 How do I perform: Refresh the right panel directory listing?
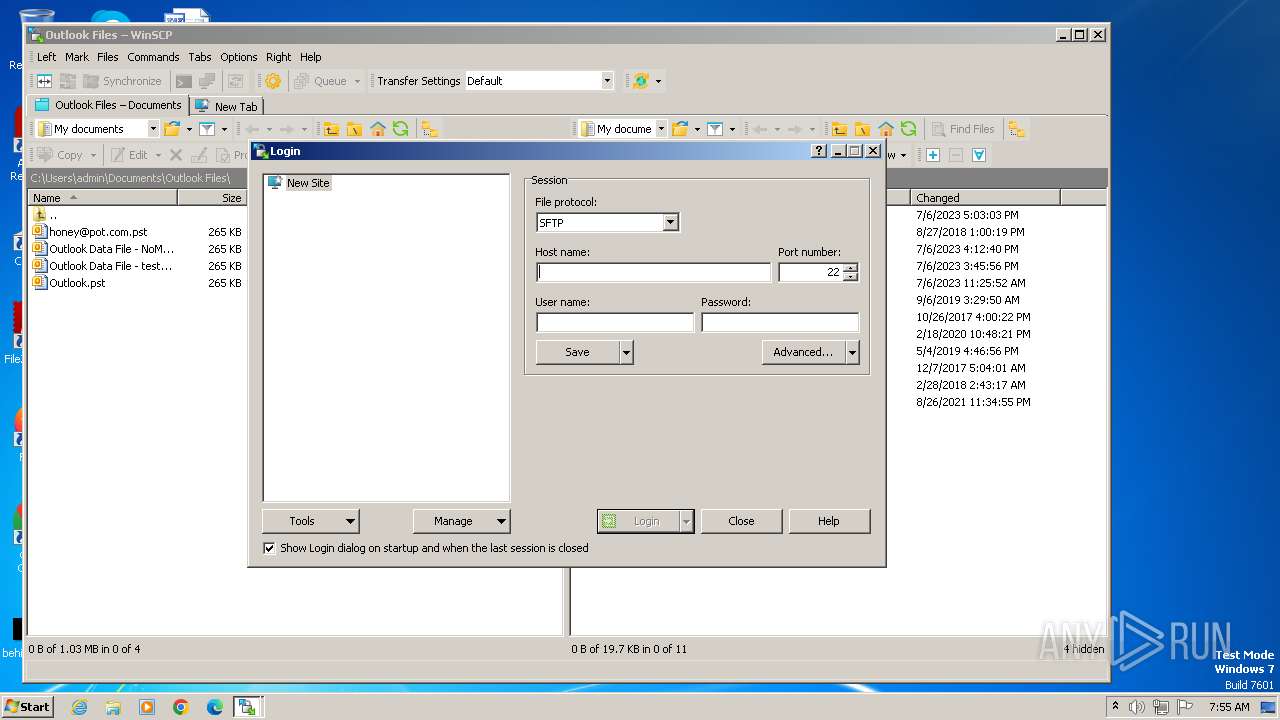tap(908, 129)
